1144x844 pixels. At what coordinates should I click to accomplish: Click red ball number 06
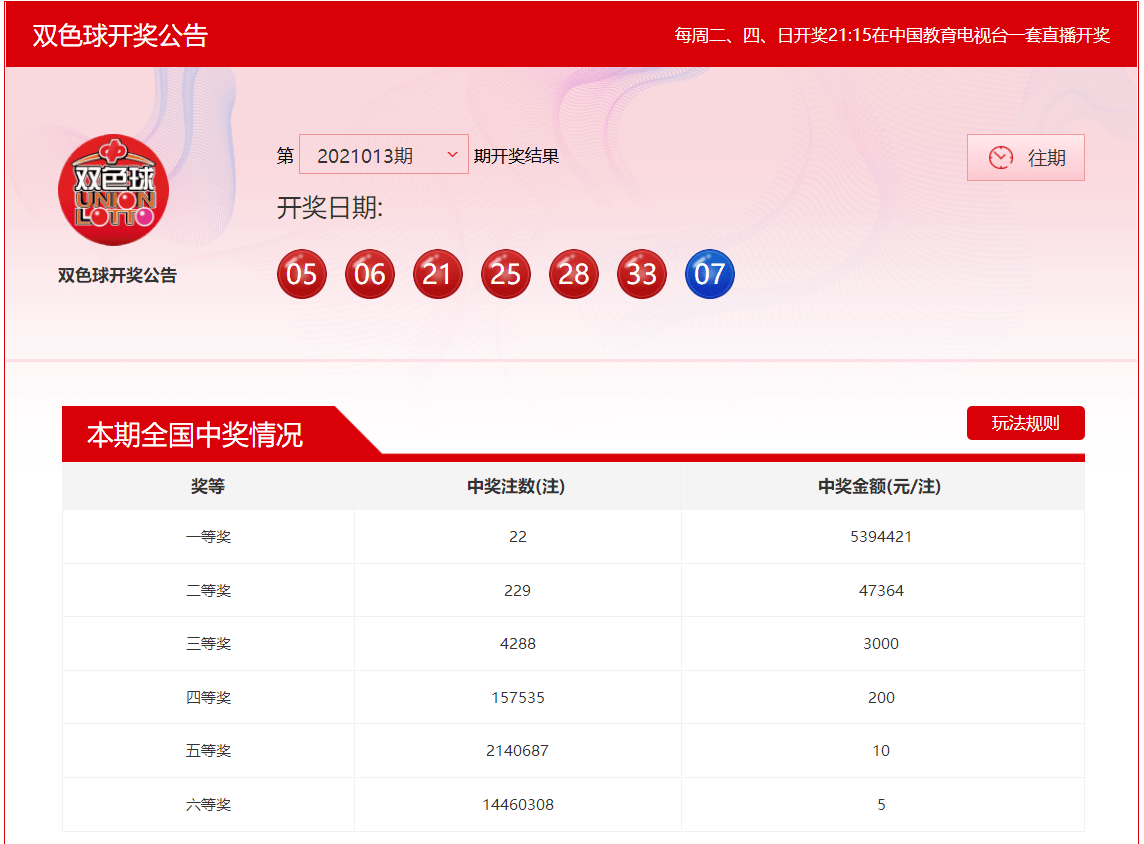(x=370, y=274)
